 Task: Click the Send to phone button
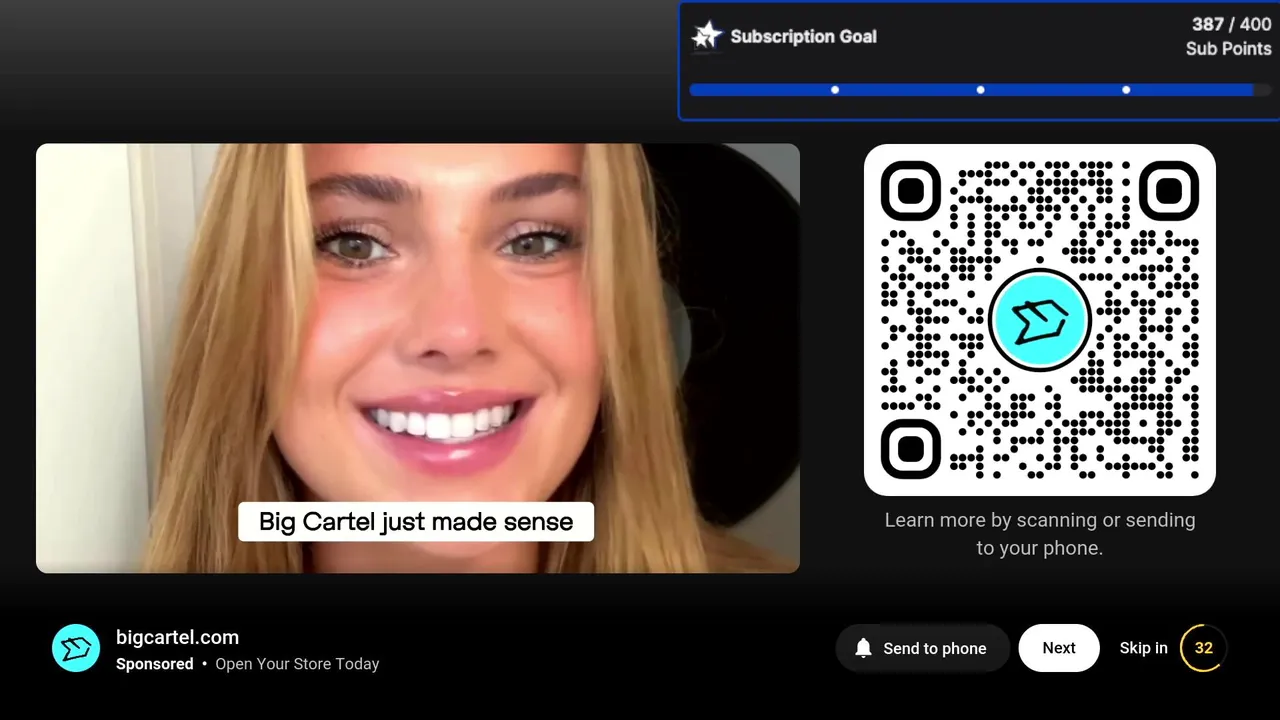click(922, 648)
